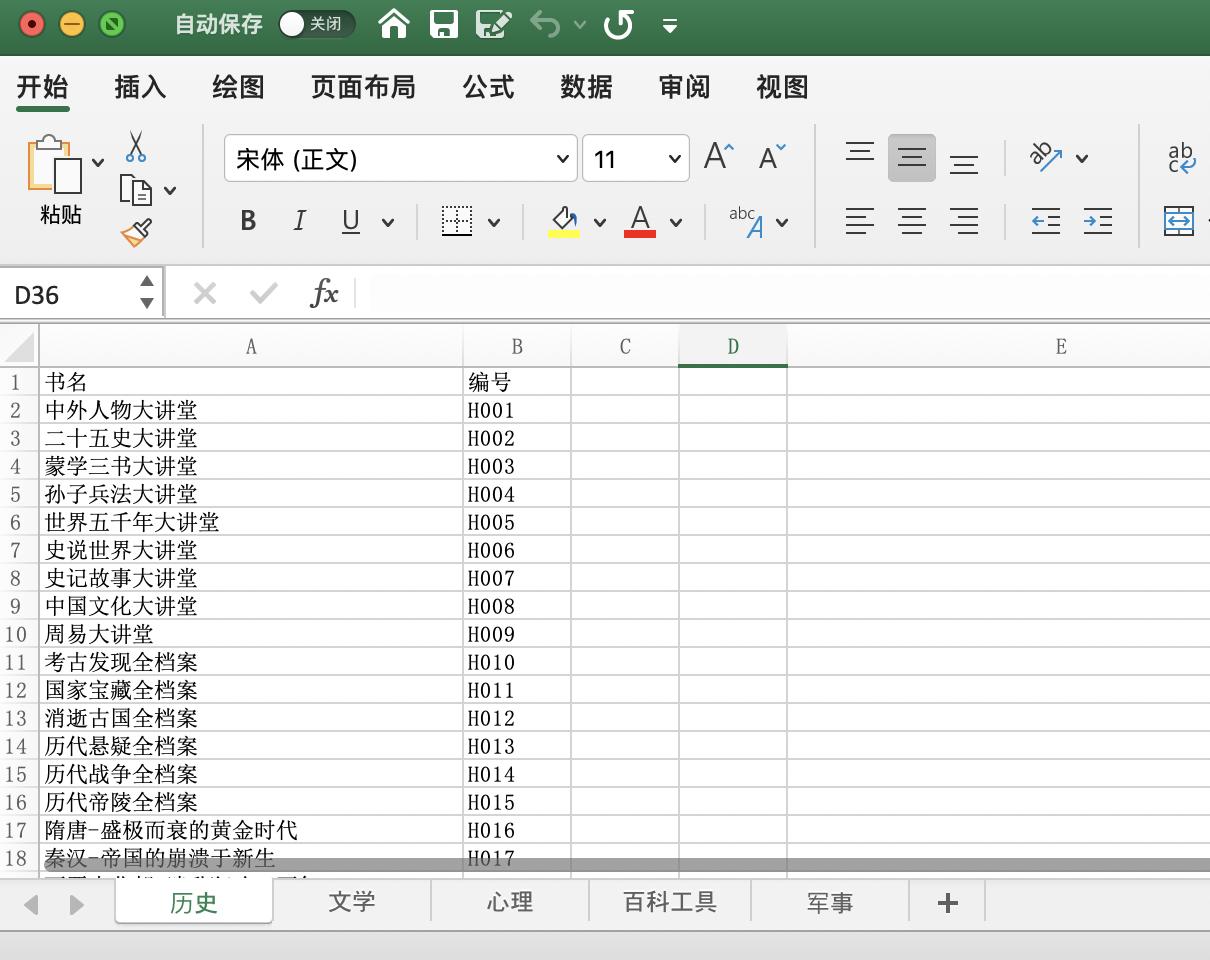
Task: Open the font color picker
Action: (676, 222)
